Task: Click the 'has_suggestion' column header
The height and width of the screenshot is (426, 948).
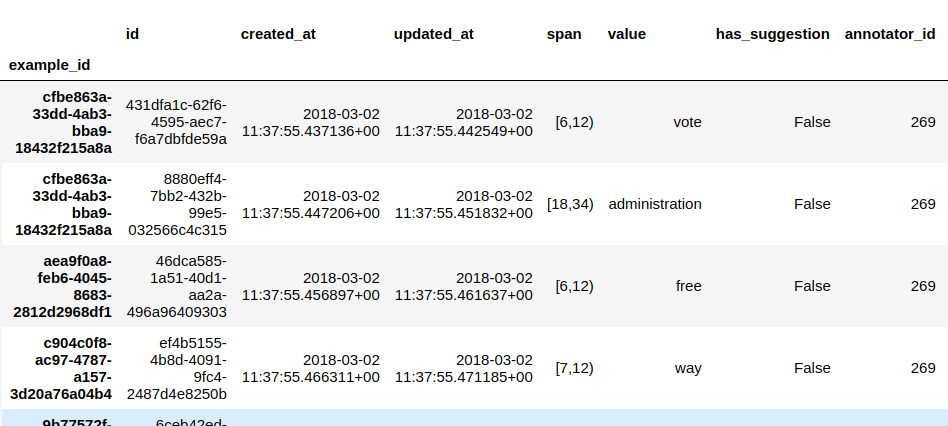Action: tap(772, 33)
